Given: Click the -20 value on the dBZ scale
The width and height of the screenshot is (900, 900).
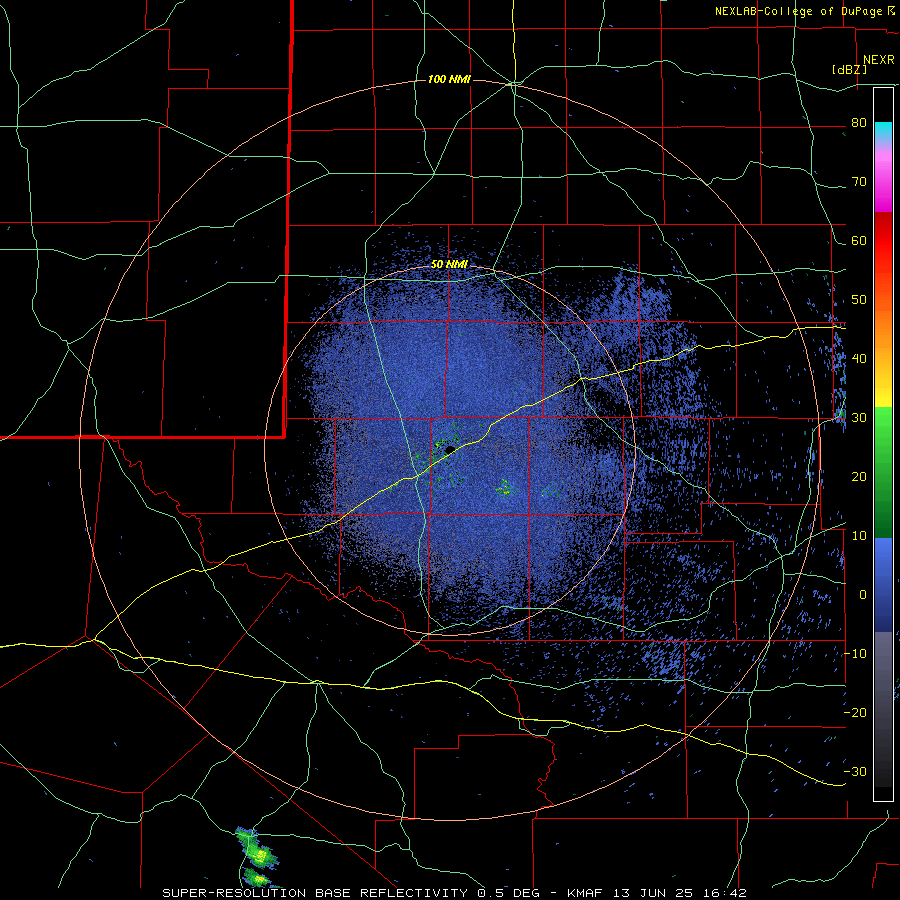Looking at the screenshot, I should point(855,712).
